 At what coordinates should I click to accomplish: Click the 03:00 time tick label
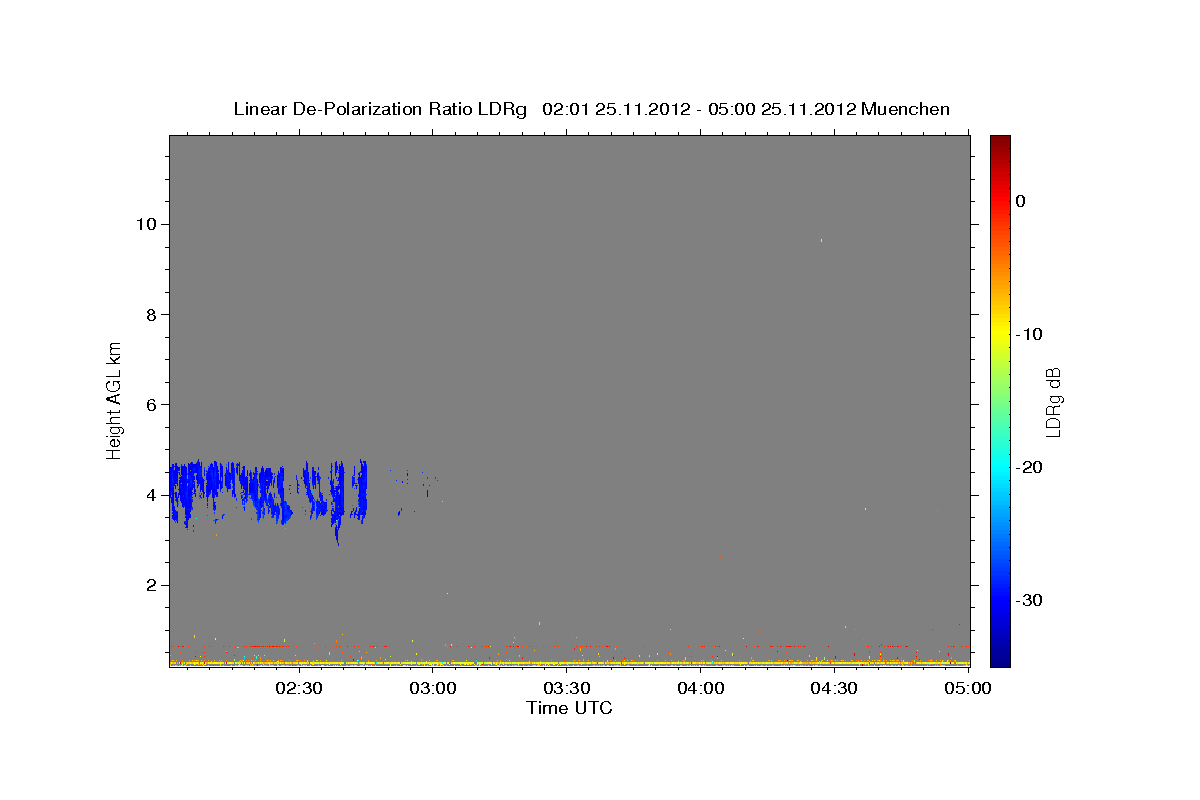click(433, 689)
